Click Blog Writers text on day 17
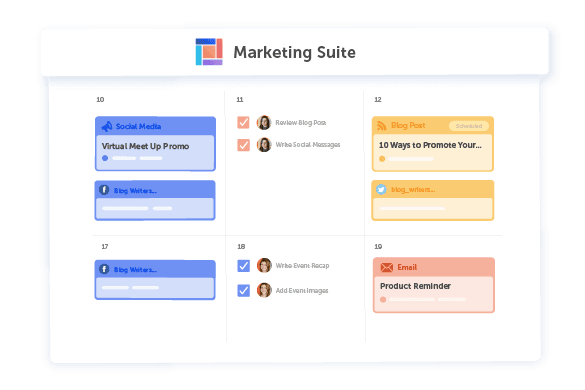This screenshot has height=390, width=585. pyautogui.click(x=135, y=269)
